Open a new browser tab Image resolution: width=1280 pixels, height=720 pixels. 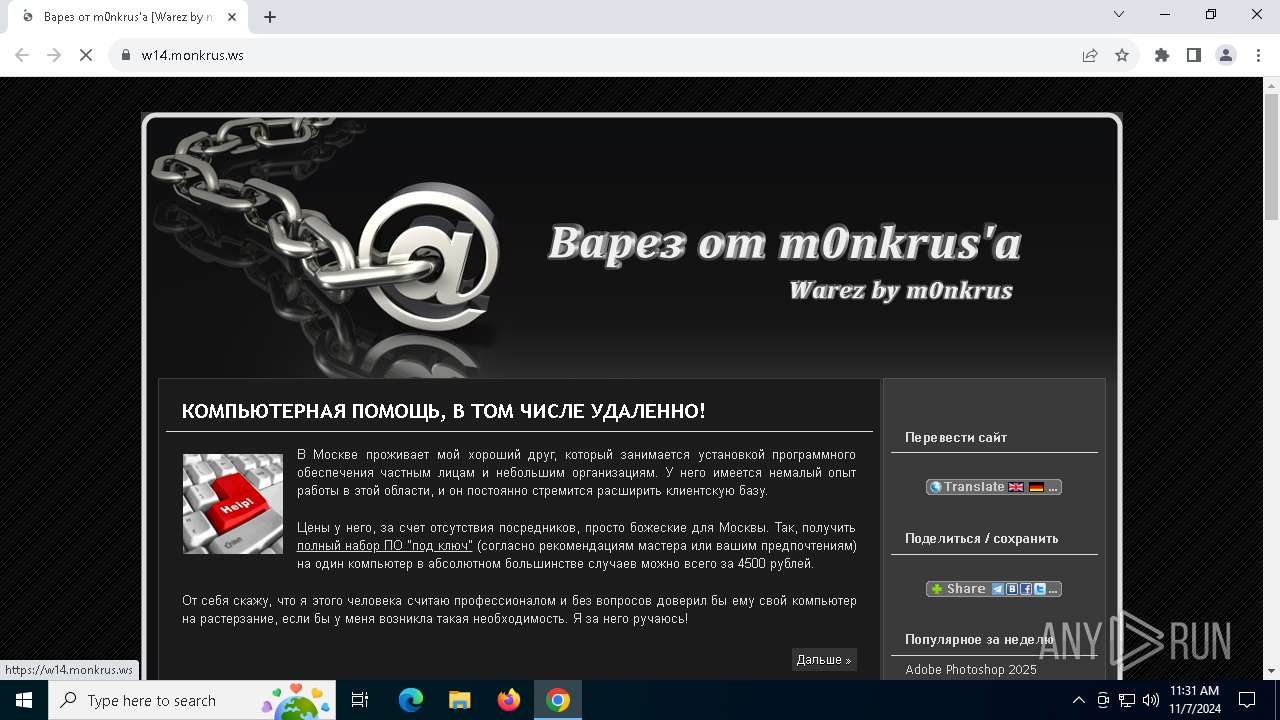click(270, 17)
